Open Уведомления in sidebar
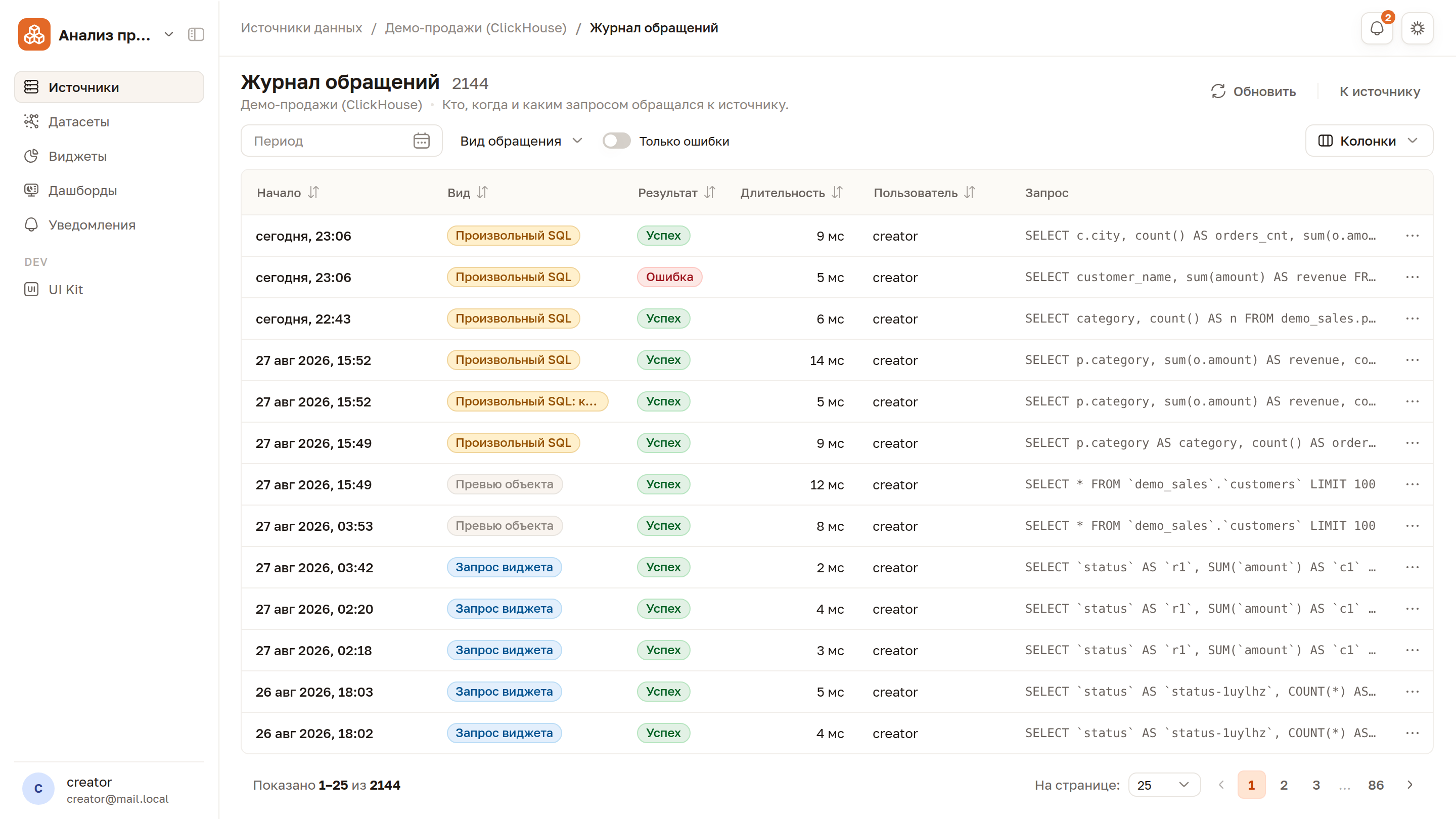The height and width of the screenshot is (819, 1456). coord(109,225)
